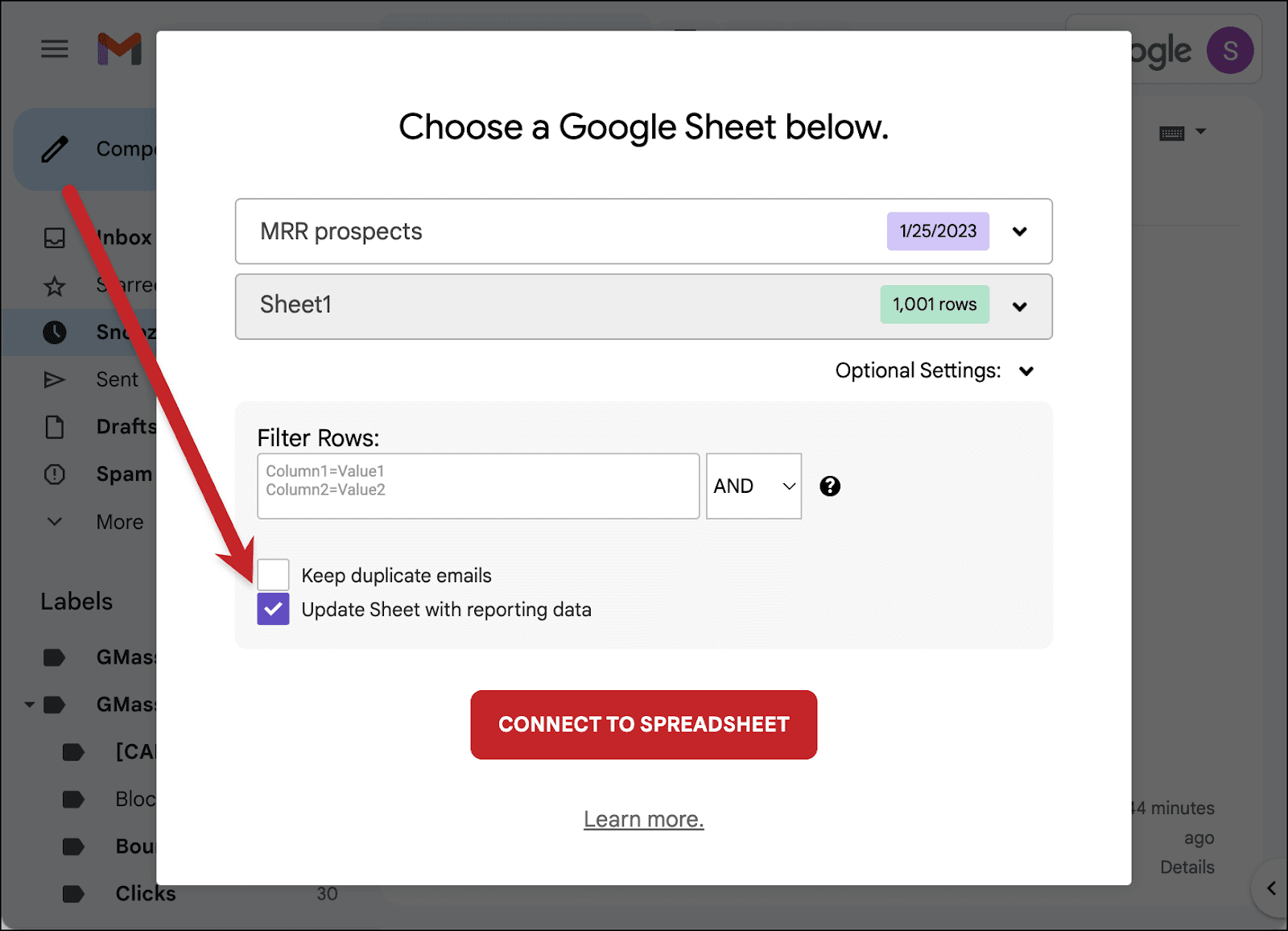Click the Starred star icon
The image size is (1288, 931).
point(55,285)
